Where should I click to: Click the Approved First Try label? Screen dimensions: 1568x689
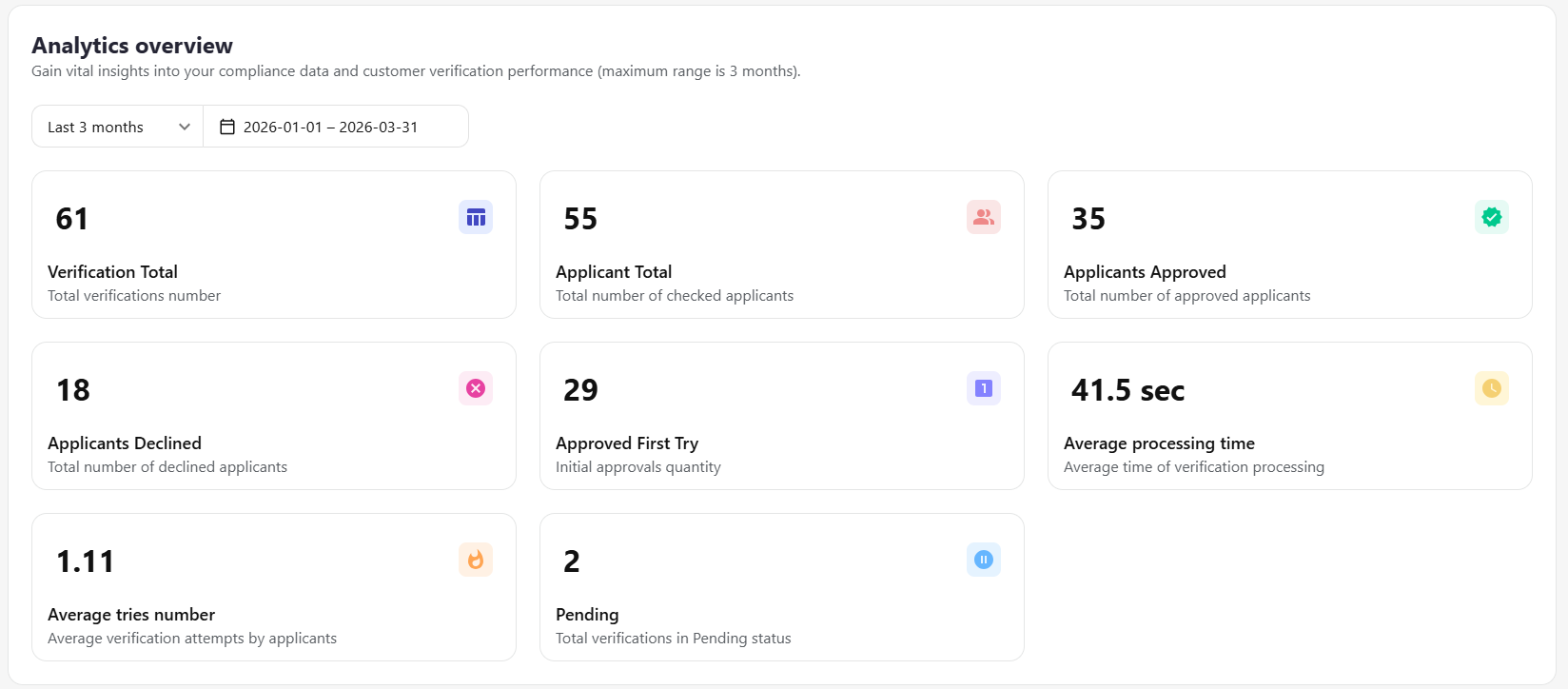(627, 443)
